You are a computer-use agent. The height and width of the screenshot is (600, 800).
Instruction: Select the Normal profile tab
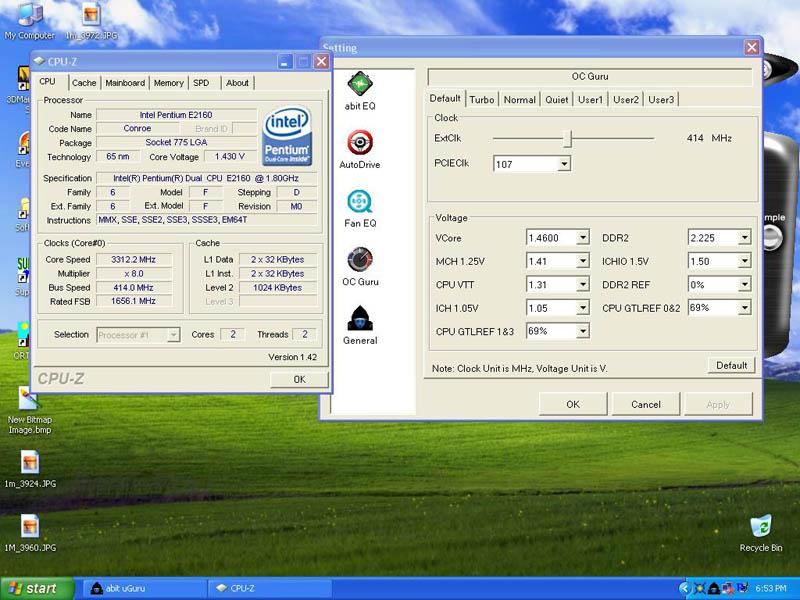click(519, 99)
